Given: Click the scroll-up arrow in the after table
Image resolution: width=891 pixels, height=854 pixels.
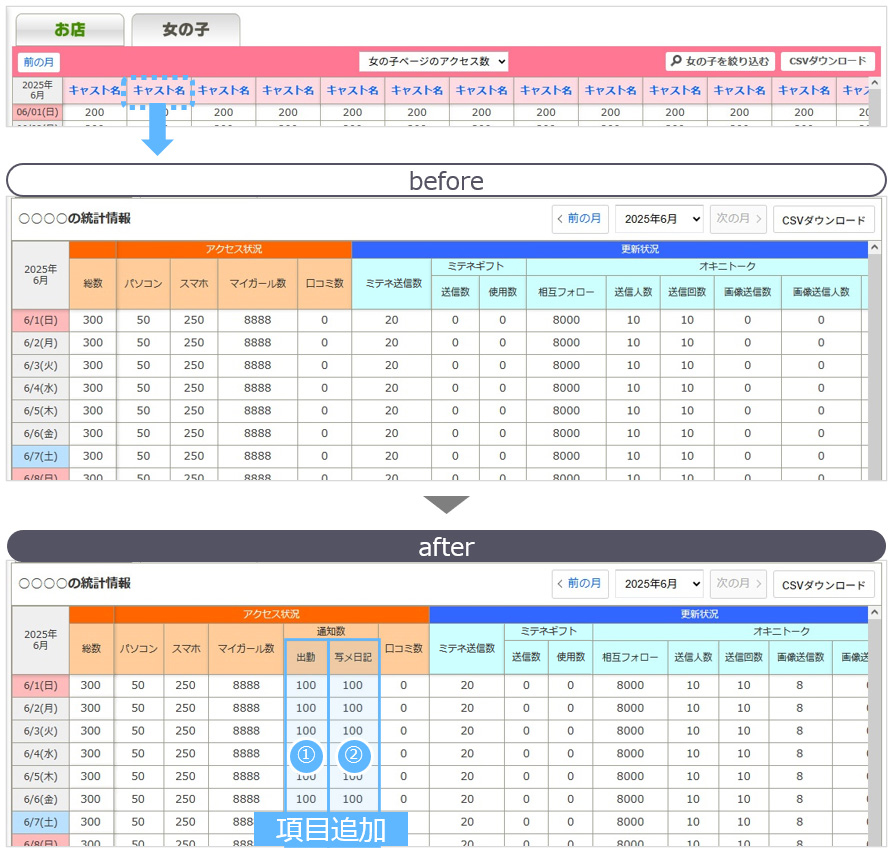Looking at the screenshot, I should pyautogui.click(x=875, y=613).
